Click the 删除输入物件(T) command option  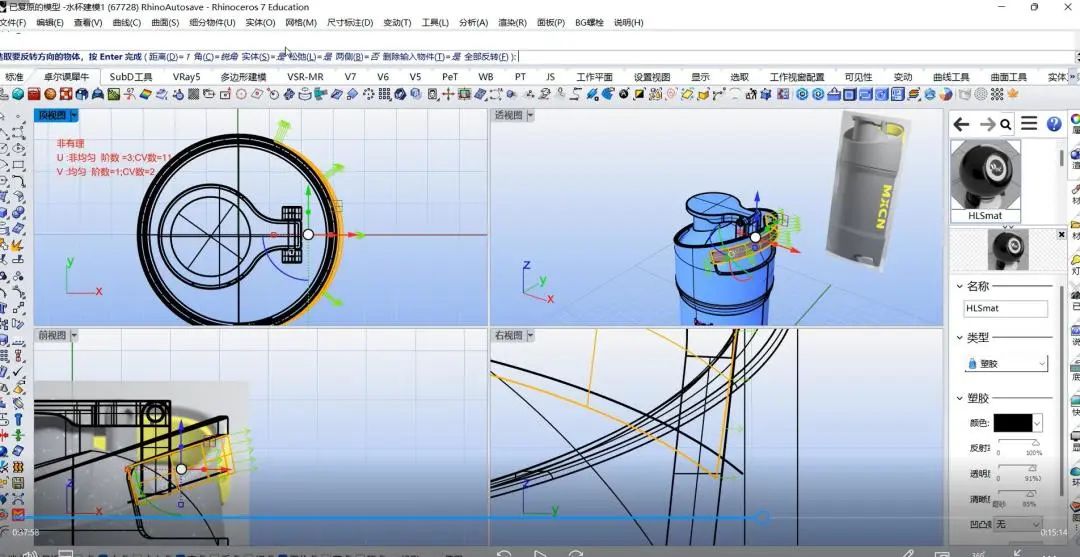pos(422,57)
